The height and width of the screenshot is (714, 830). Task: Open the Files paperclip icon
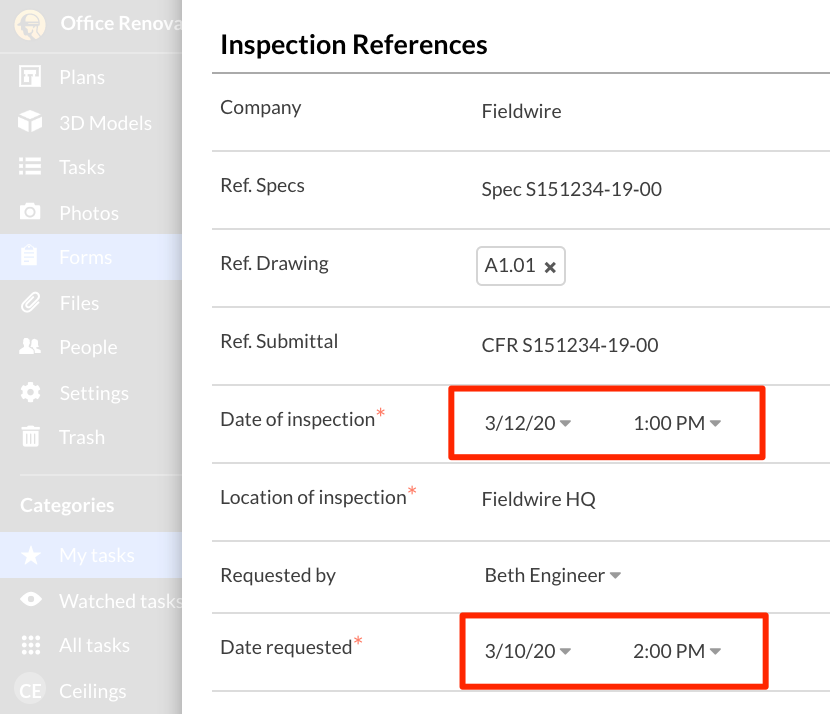pos(31,303)
